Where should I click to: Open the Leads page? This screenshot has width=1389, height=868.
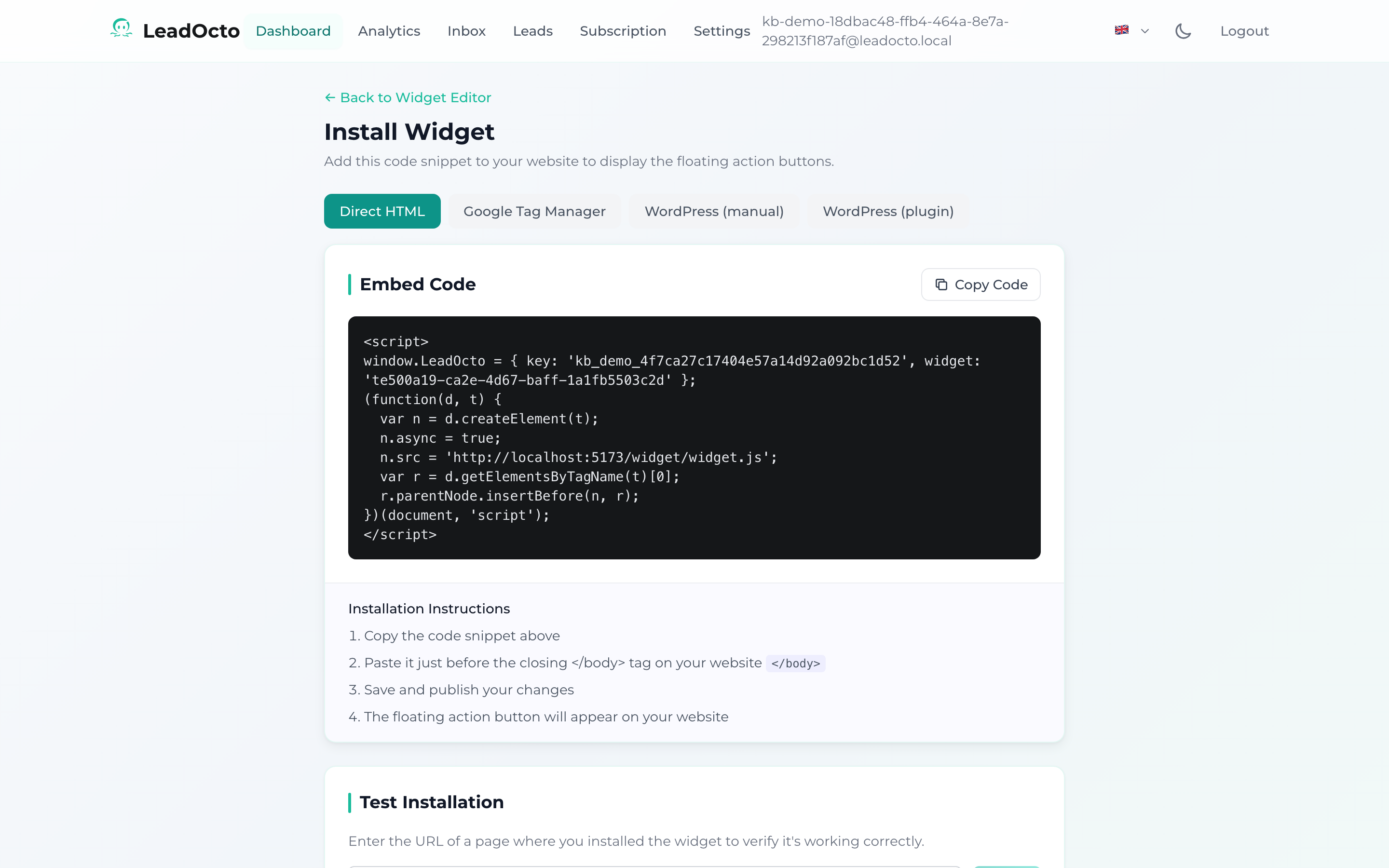532,31
